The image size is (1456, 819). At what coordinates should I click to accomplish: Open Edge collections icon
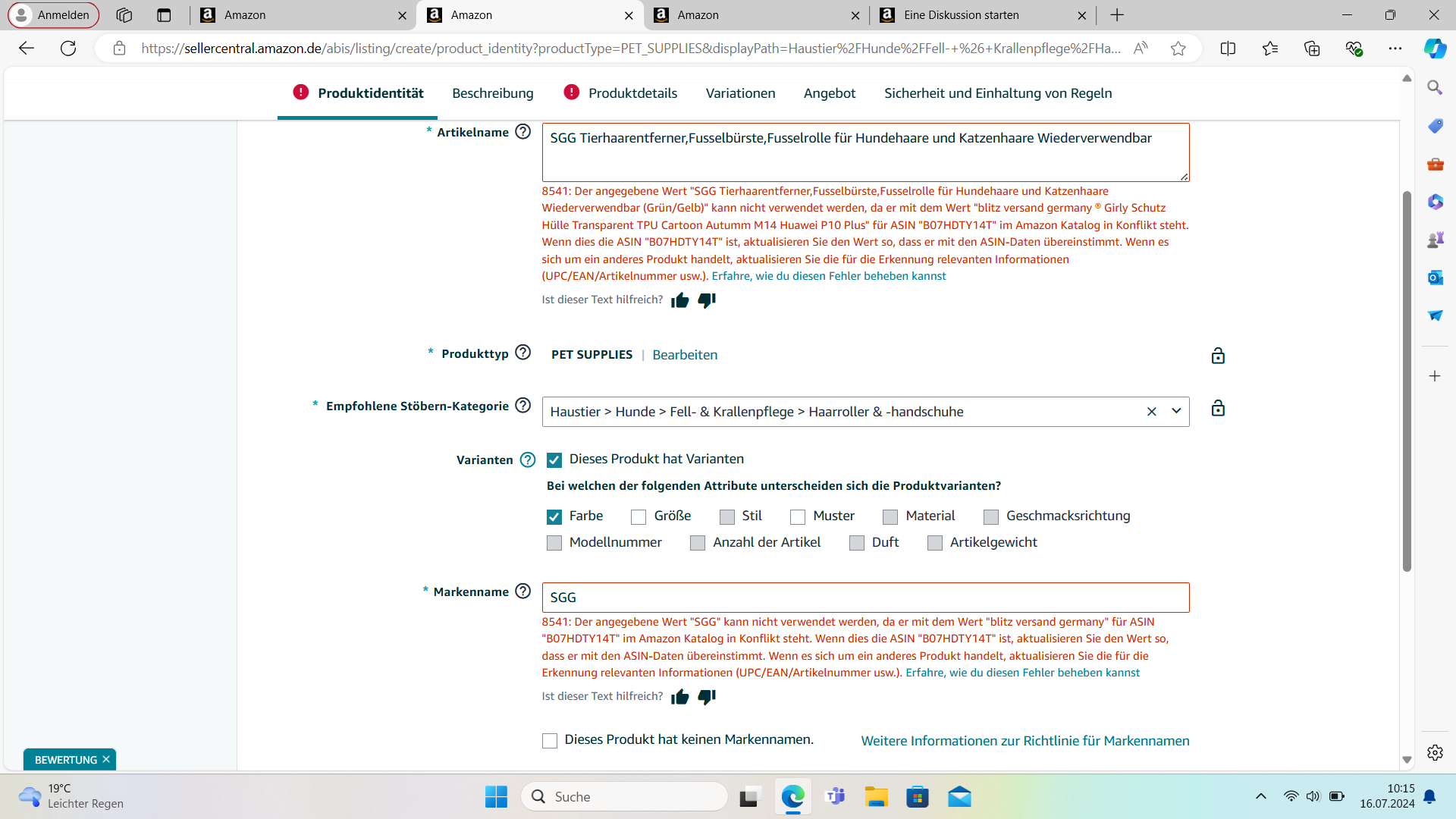click(x=1312, y=49)
